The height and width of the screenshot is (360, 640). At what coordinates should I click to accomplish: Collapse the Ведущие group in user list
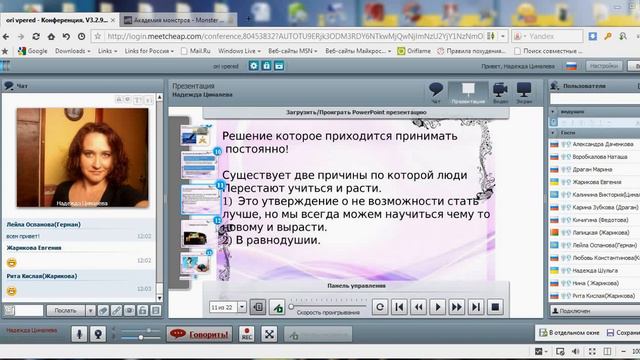553,111
